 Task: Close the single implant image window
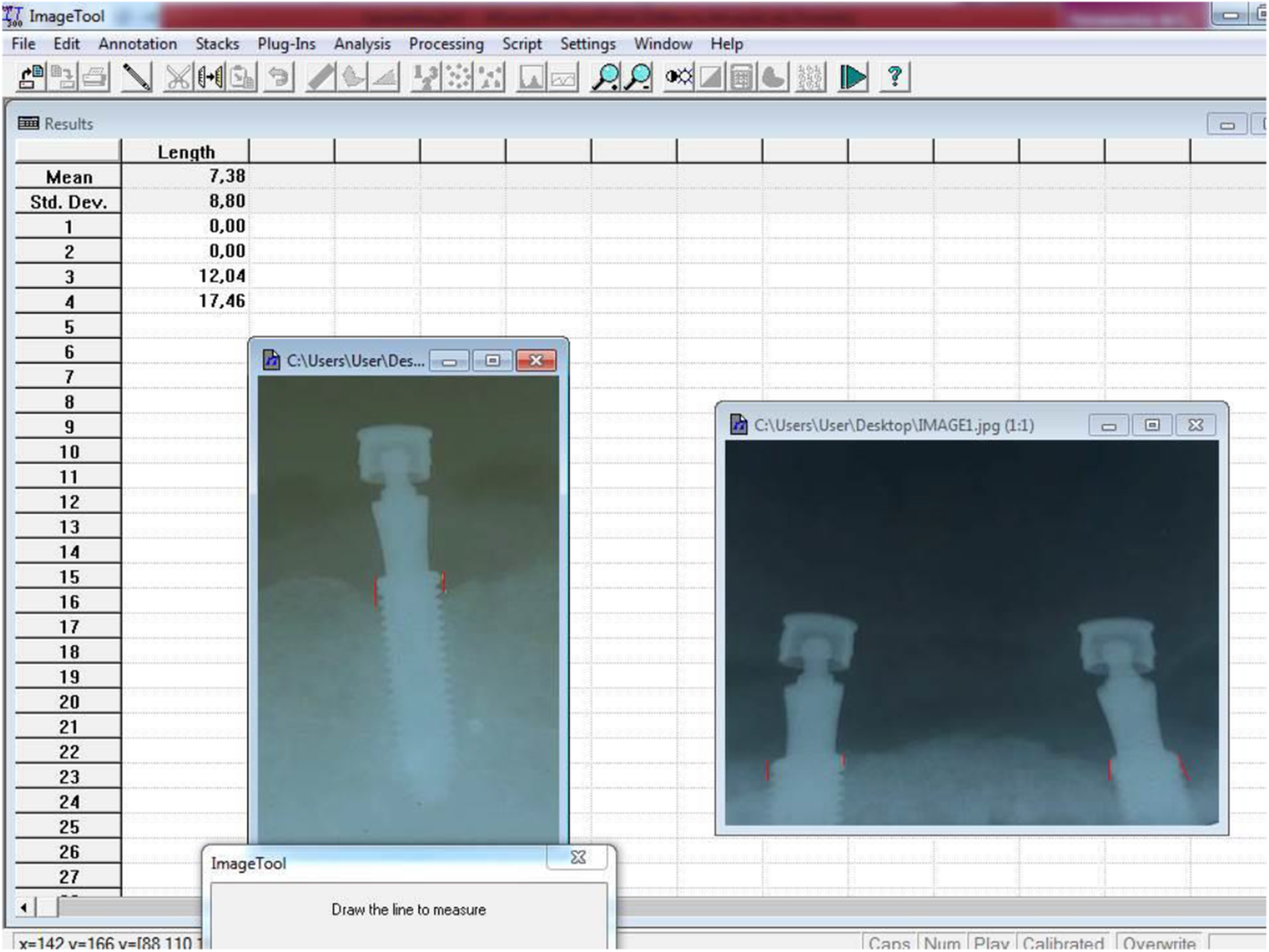pyautogui.click(x=536, y=361)
